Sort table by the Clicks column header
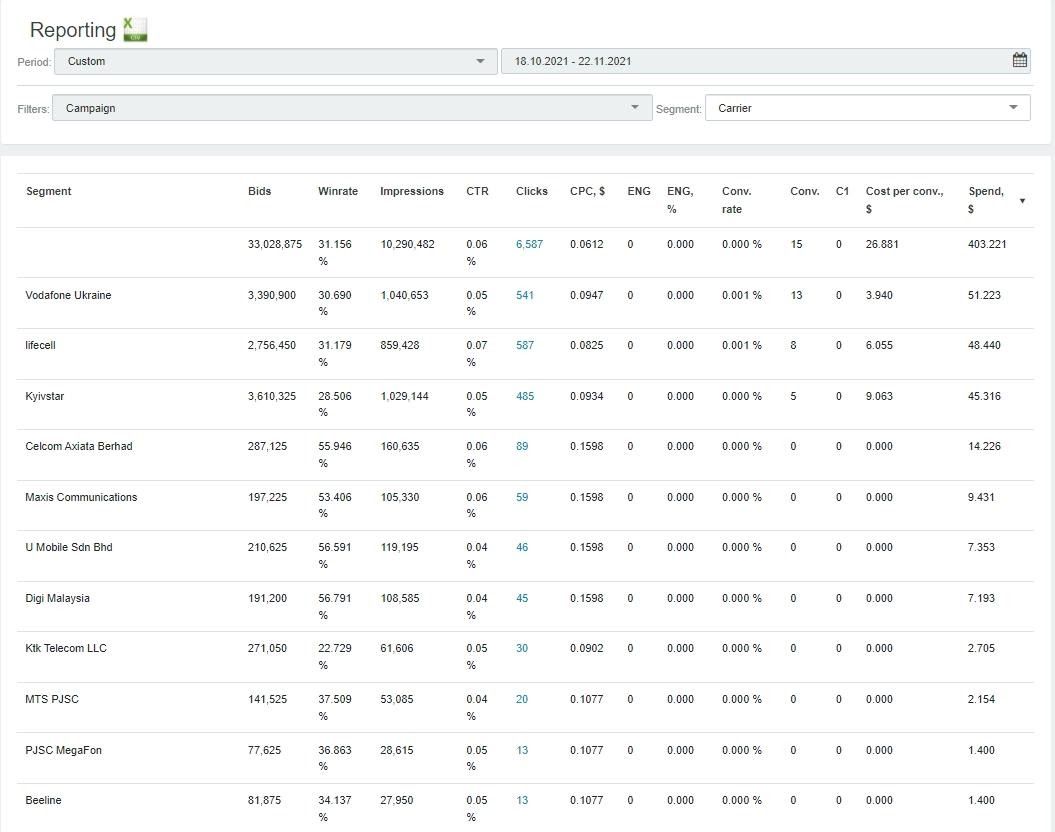Viewport: 1055px width, 832px height. pos(531,191)
